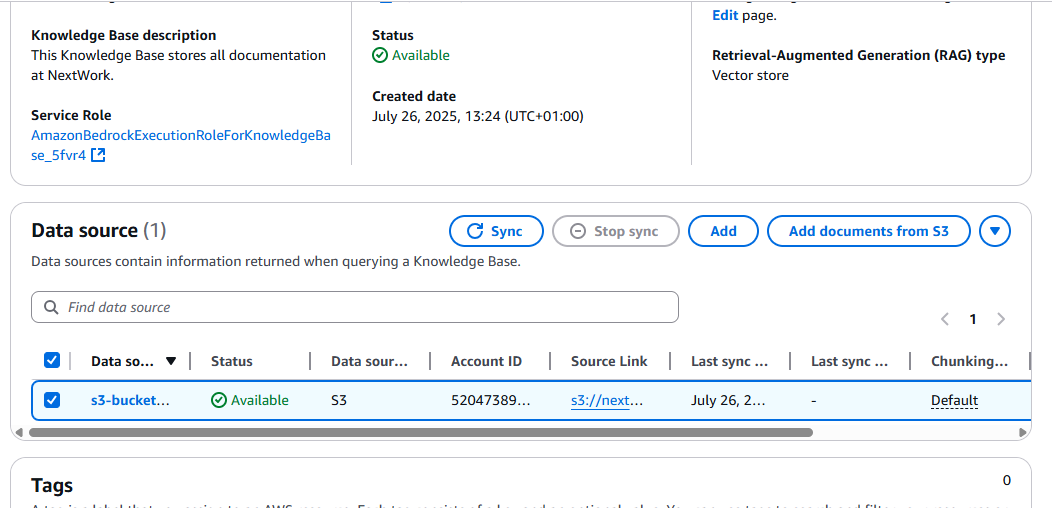Click the S3 data source type cell
This screenshot has width=1052, height=508.
339,401
